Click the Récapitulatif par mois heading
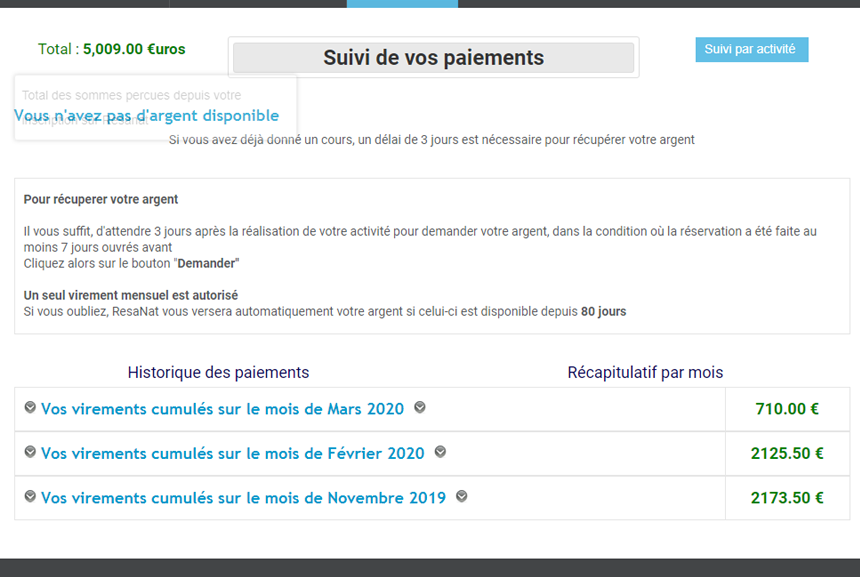This screenshot has width=860, height=577. (x=645, y=372)
